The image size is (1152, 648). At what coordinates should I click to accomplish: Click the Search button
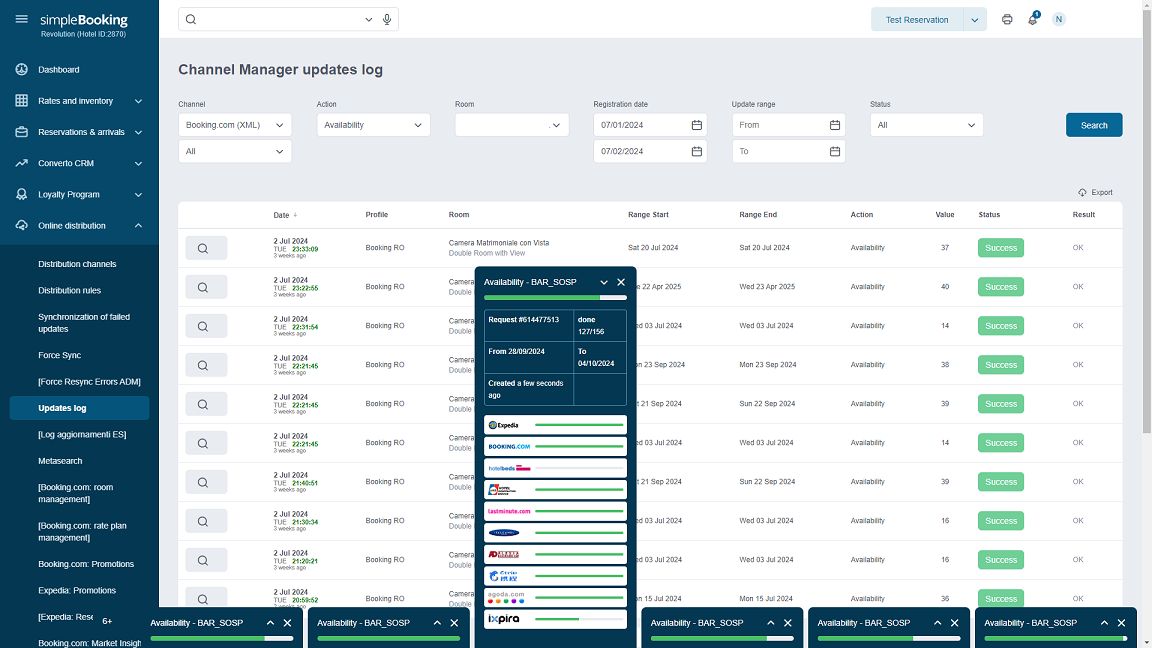click(1094, 125)
